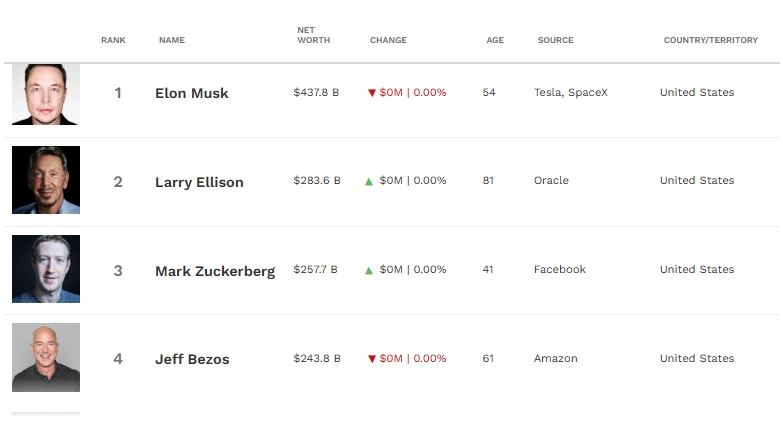The width and height of the screenshot is (783, 431).
Task: Open the Jeff Bezos name link
Action: [192, 359]
